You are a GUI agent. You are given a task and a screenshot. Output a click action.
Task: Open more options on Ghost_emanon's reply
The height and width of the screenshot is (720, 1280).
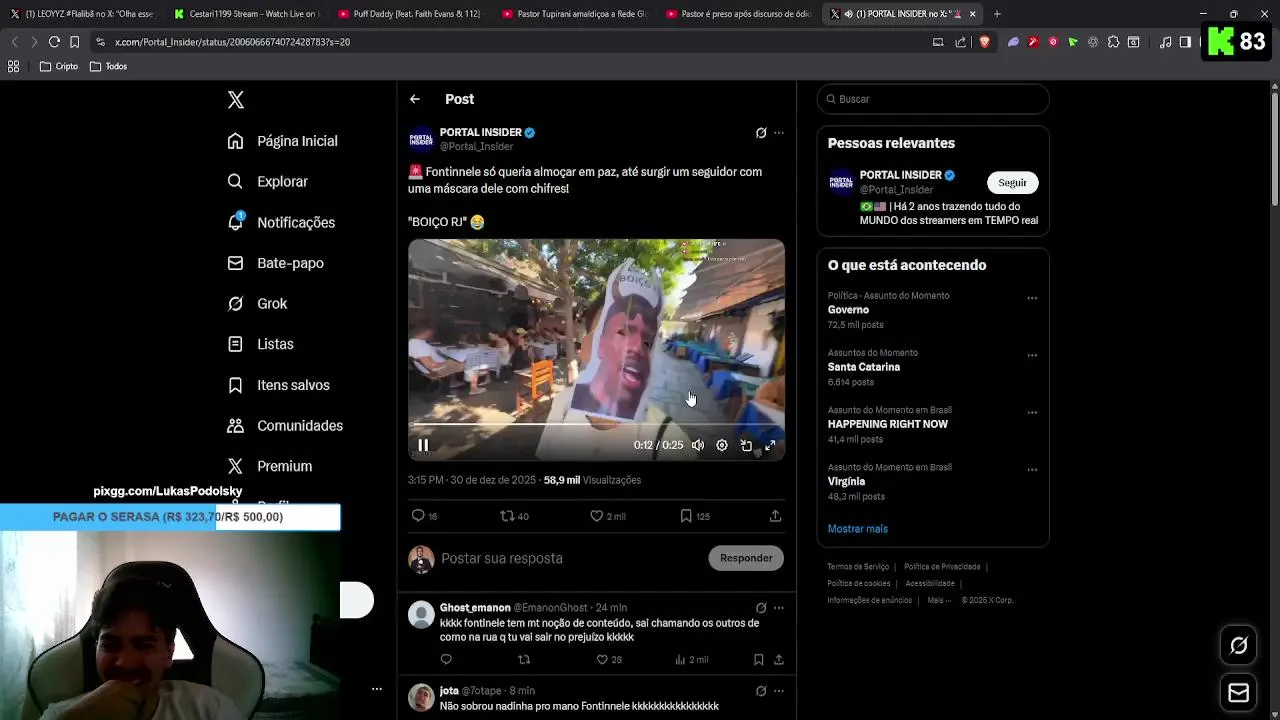(x=779, y=608)
